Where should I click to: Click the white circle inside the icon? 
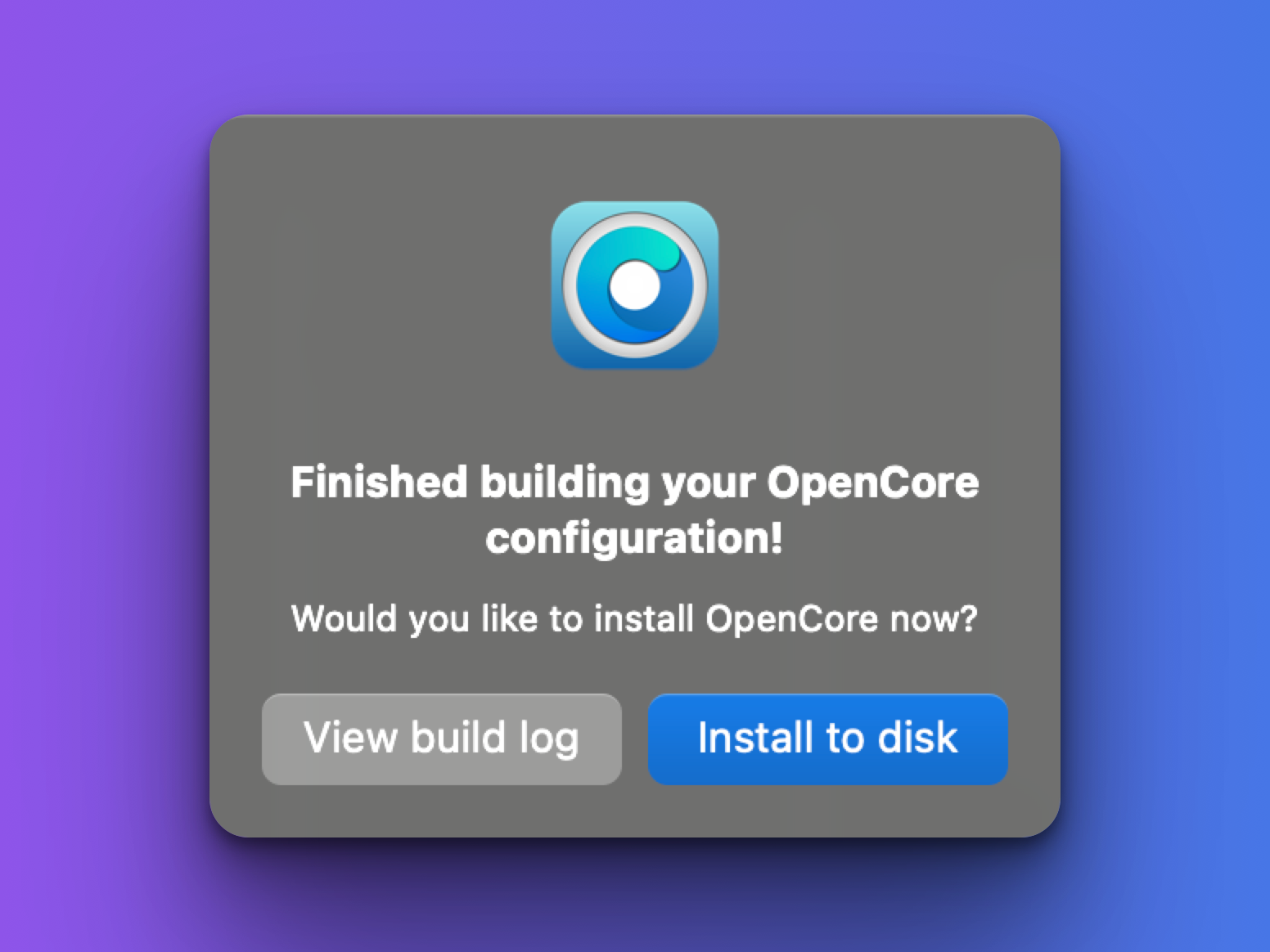pyautogui.click(x=634, y=285)
